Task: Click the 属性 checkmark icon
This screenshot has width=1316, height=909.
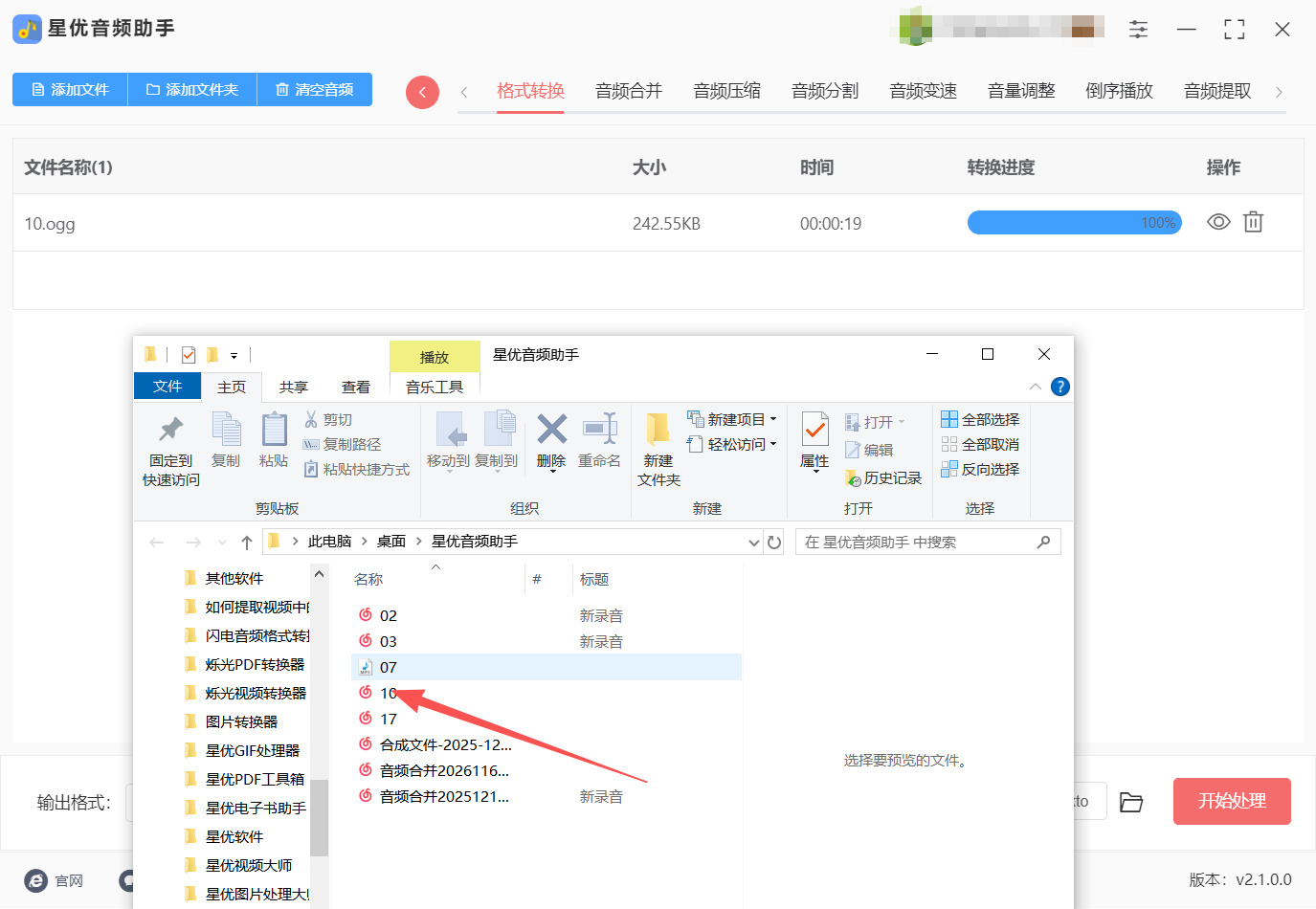Action: (x=814, y=430)
